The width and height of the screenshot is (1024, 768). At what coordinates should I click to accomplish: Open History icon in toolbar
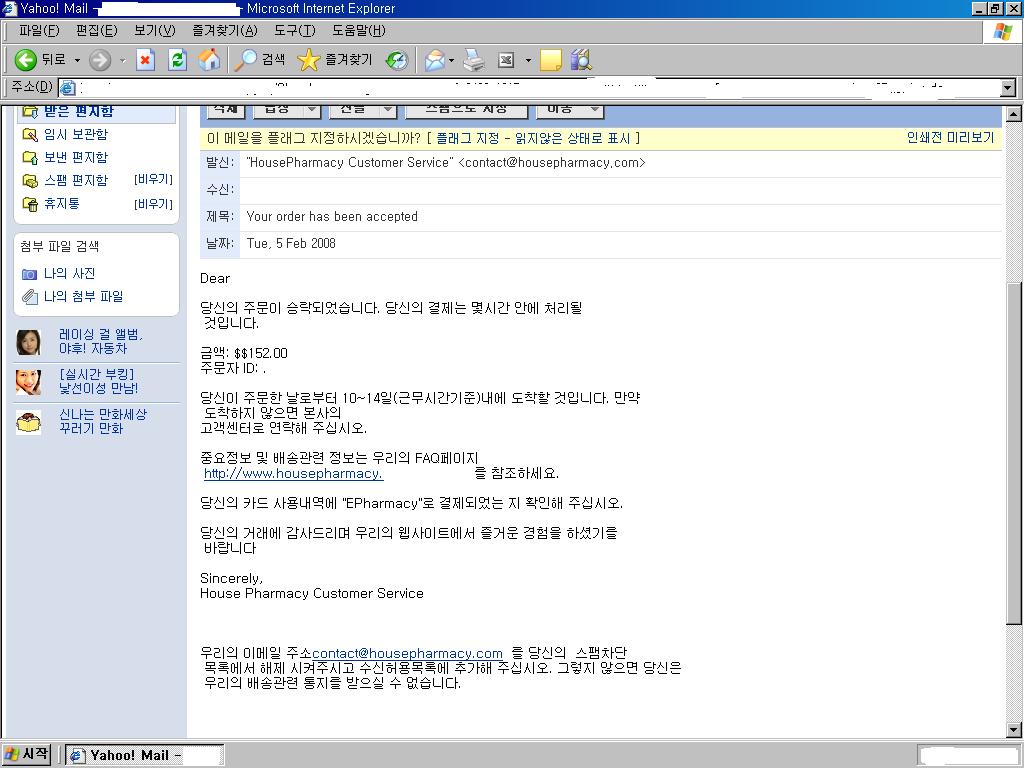tap(397, 60)
